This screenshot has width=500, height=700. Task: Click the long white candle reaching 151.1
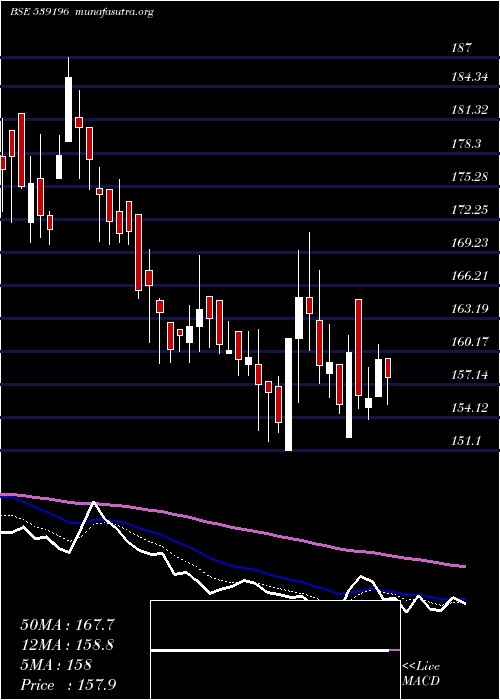point(288,395)
